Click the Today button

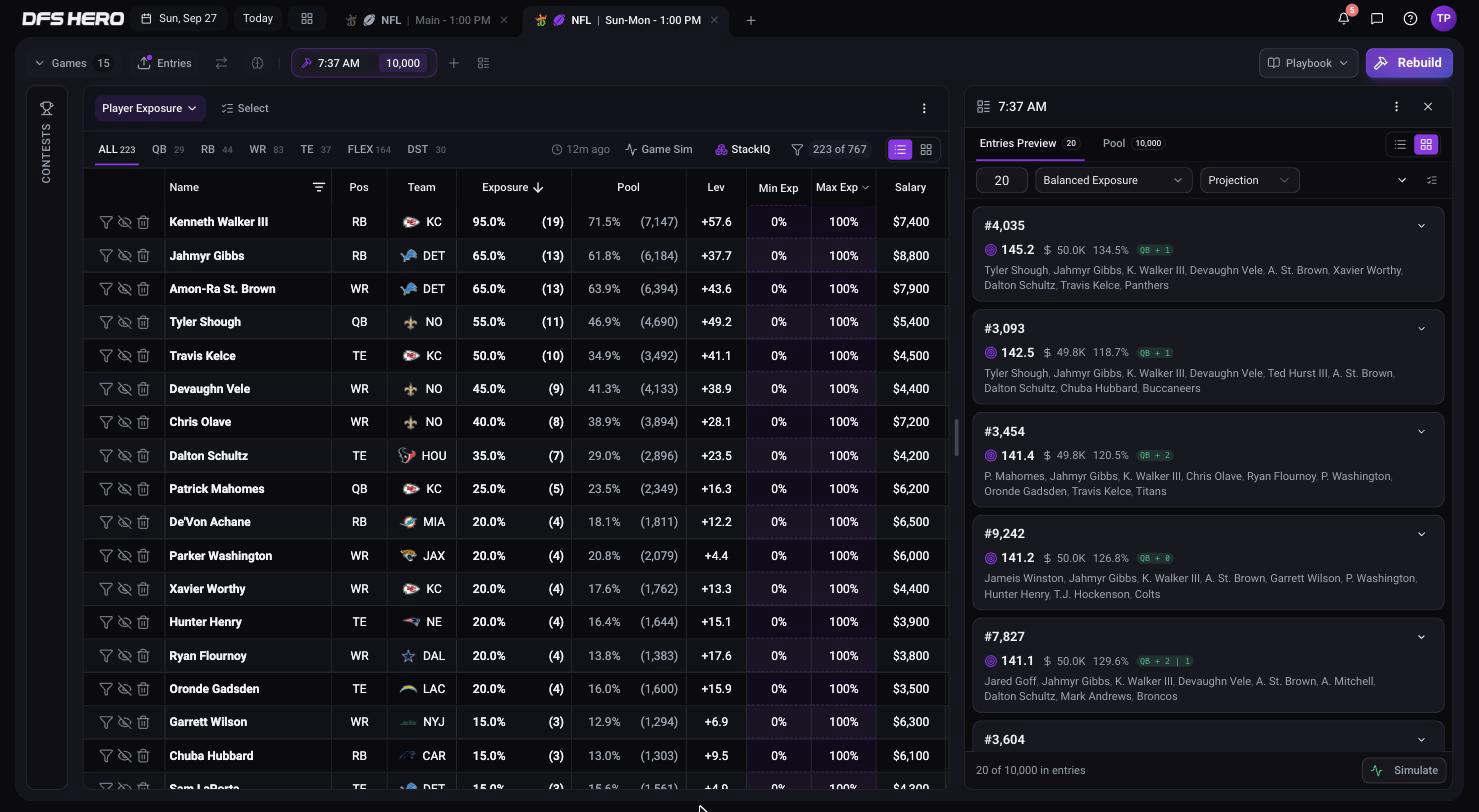pos(258,19)
